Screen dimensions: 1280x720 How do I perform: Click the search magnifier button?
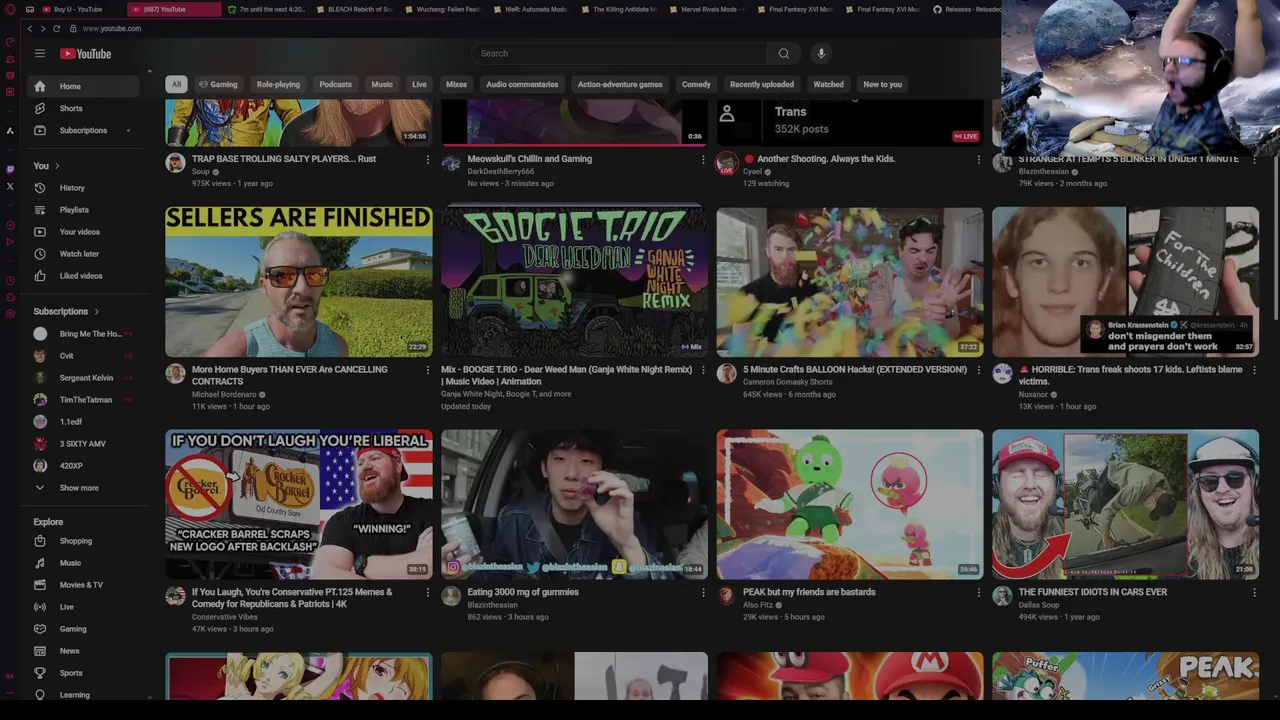click(x=784, y=53)
